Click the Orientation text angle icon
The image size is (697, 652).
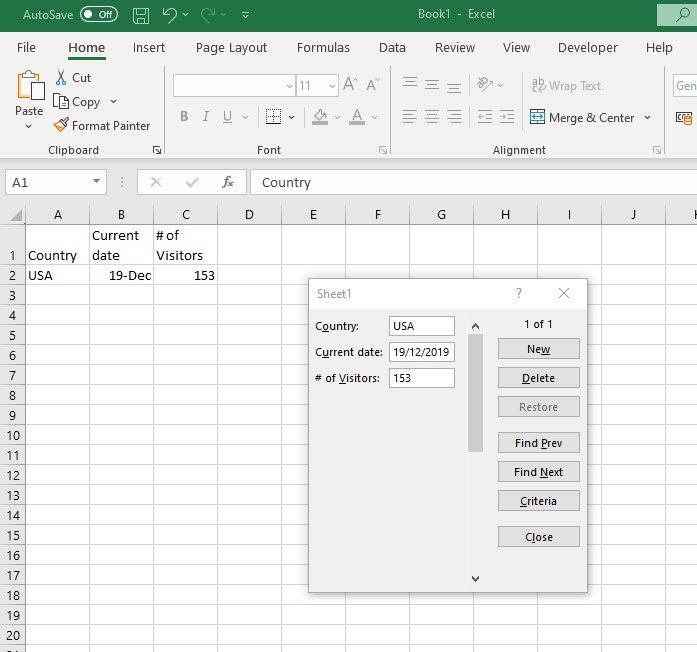[485, 84]
